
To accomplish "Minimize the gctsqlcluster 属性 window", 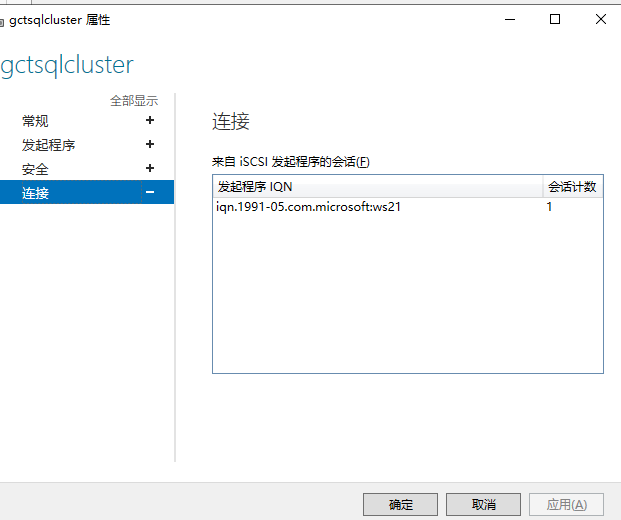I will point(510,19).
